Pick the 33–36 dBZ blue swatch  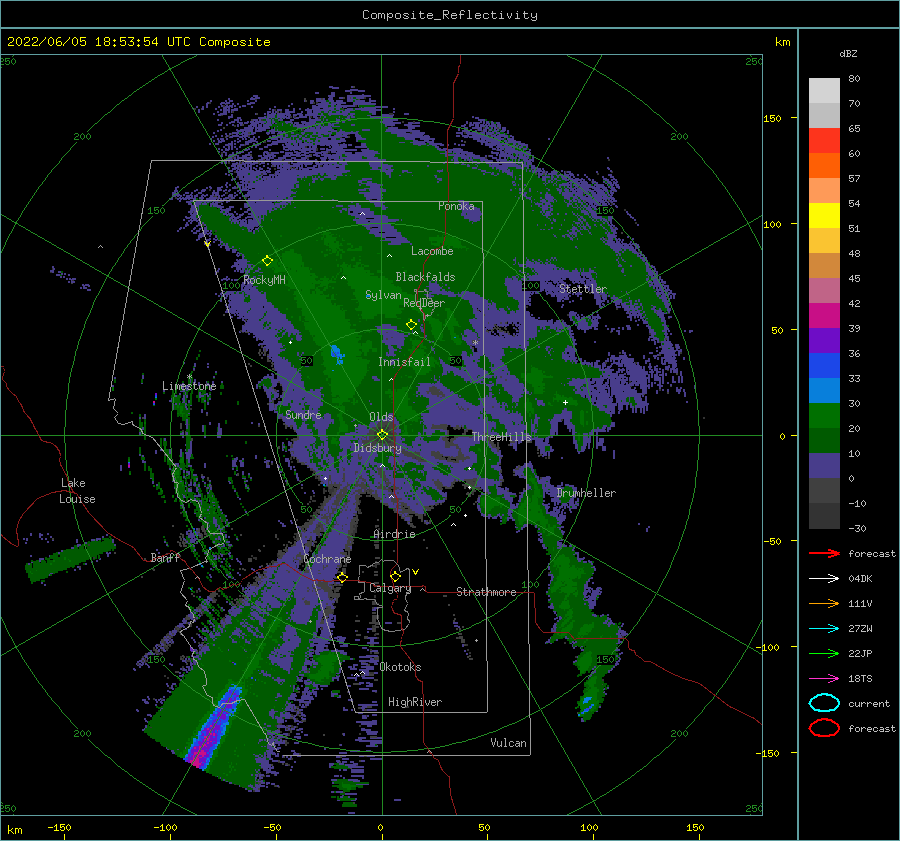pyautogui.click(x=824, y=365)
